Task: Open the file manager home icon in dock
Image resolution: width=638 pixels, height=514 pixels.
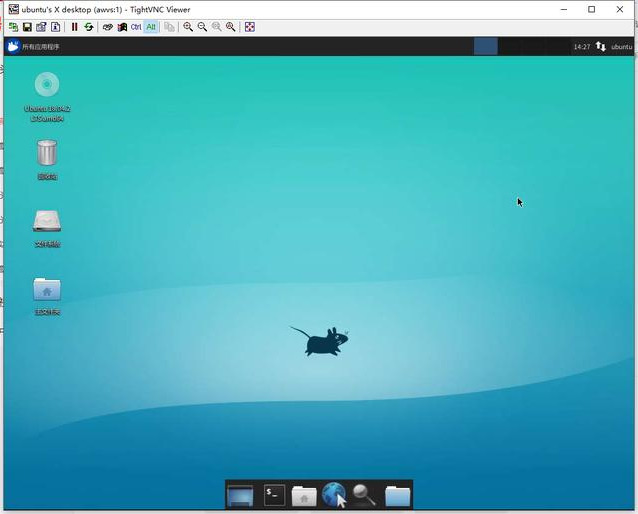Action: coord(304,496)
